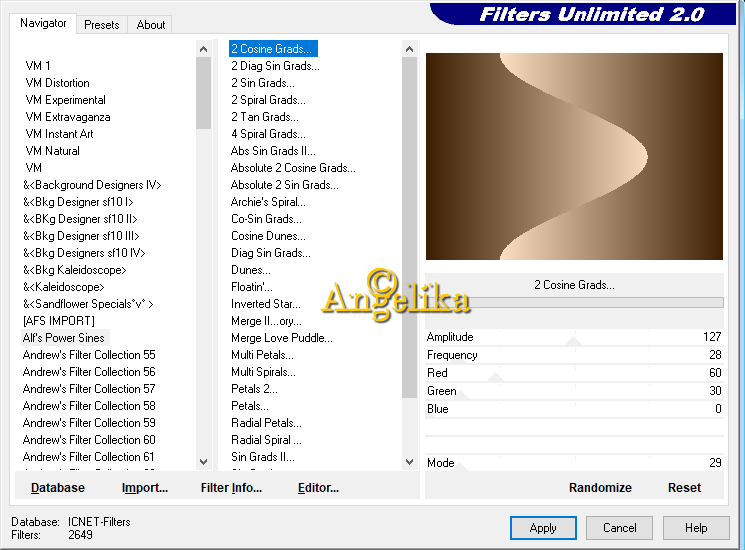Select VM Distortion category
Viewport: 745px width, 550px height.
point(57,83)
